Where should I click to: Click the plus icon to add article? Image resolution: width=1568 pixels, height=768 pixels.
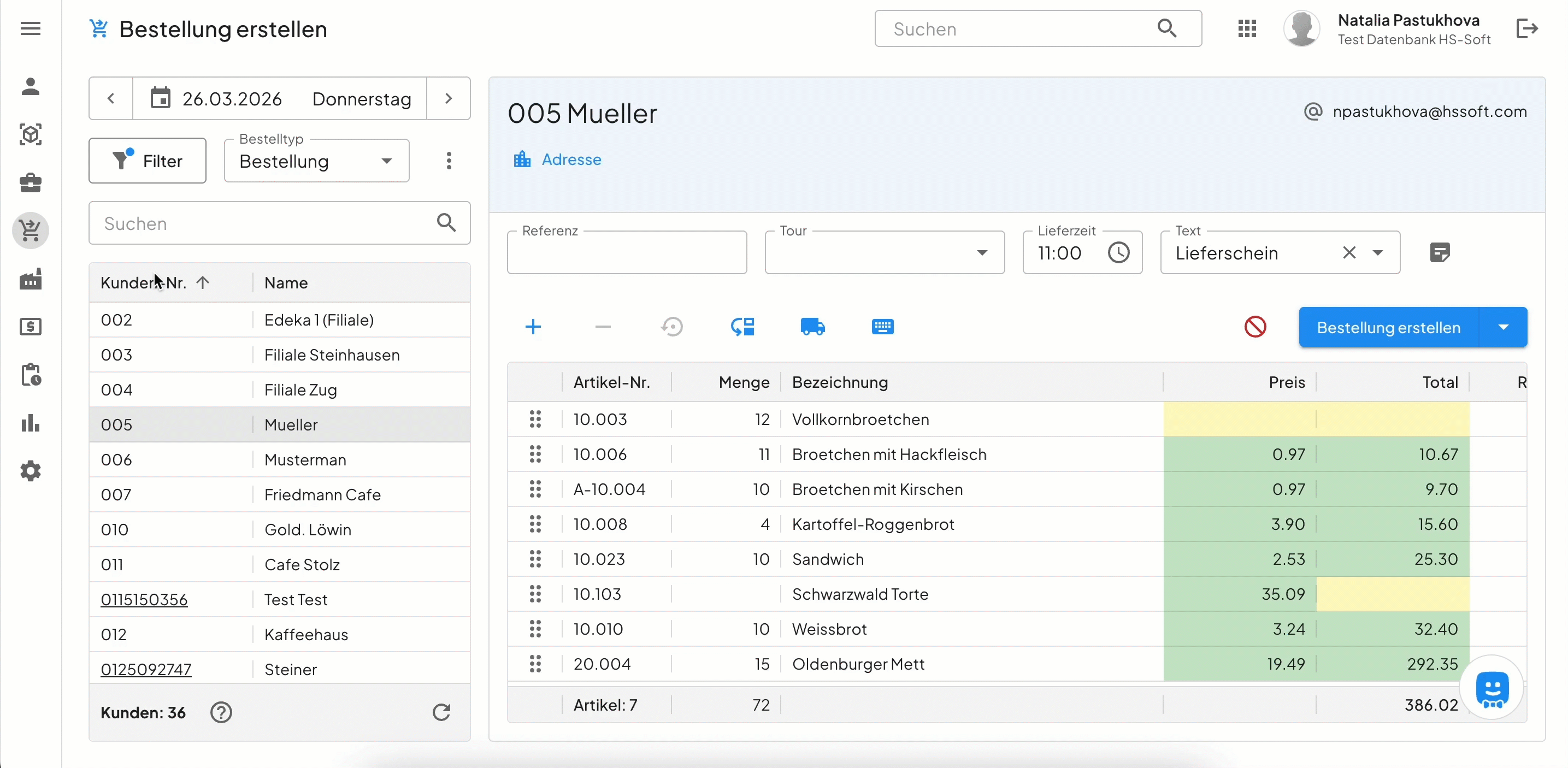(x=533, y=327)
